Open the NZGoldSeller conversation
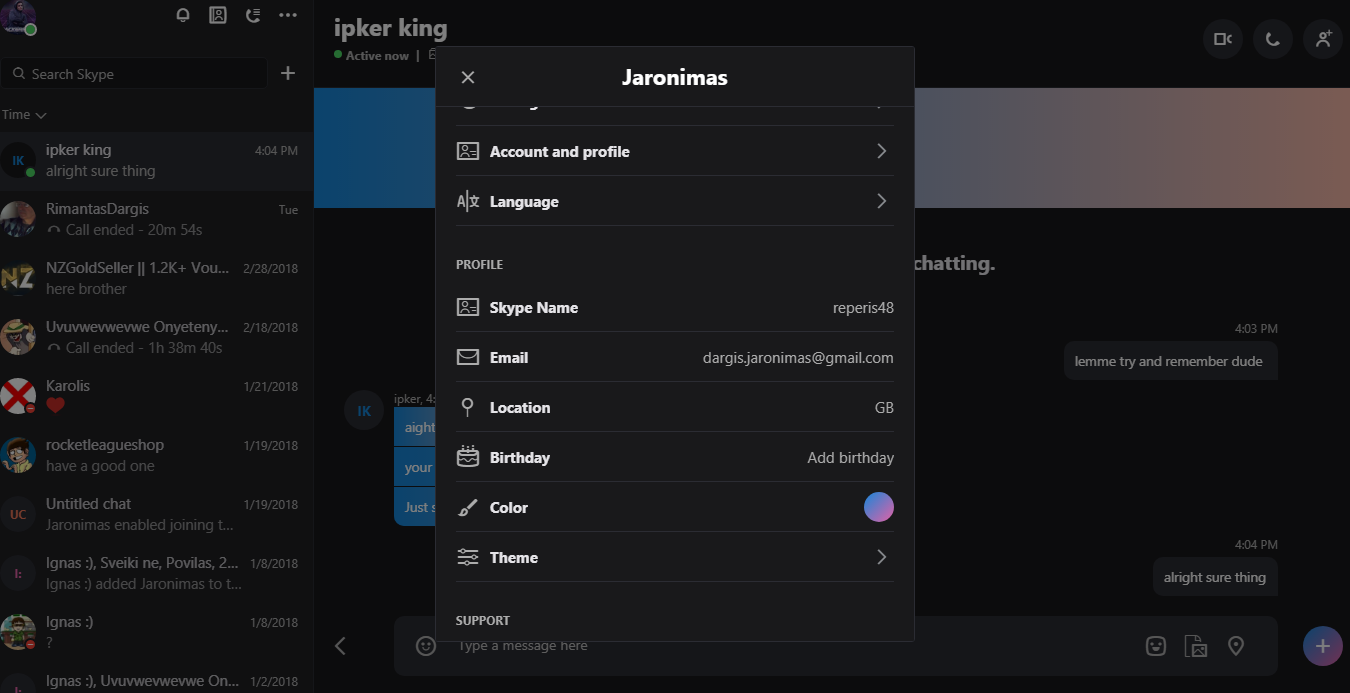The width and height of the screenshot is (1350, 693). 157,279
